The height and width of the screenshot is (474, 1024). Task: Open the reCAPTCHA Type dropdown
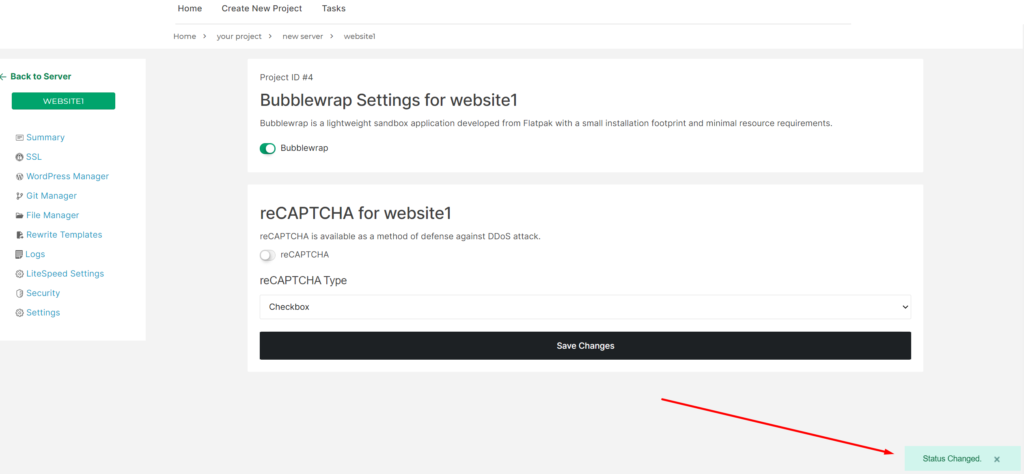(x=585, y=307)
